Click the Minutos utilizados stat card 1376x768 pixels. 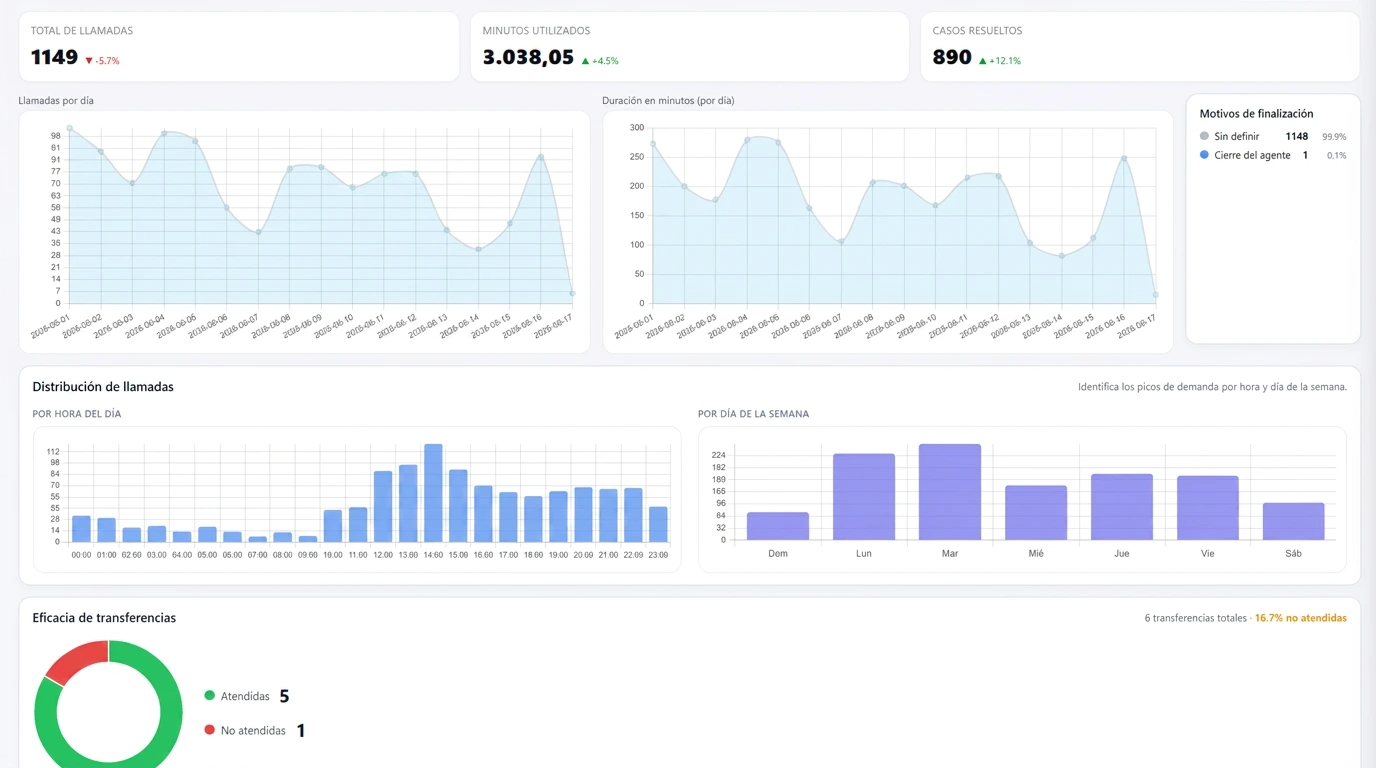click(690, 47)
